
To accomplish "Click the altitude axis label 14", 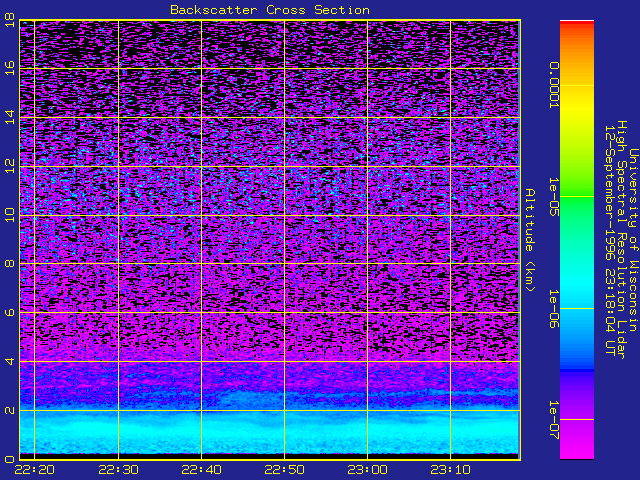I will 10,116.
